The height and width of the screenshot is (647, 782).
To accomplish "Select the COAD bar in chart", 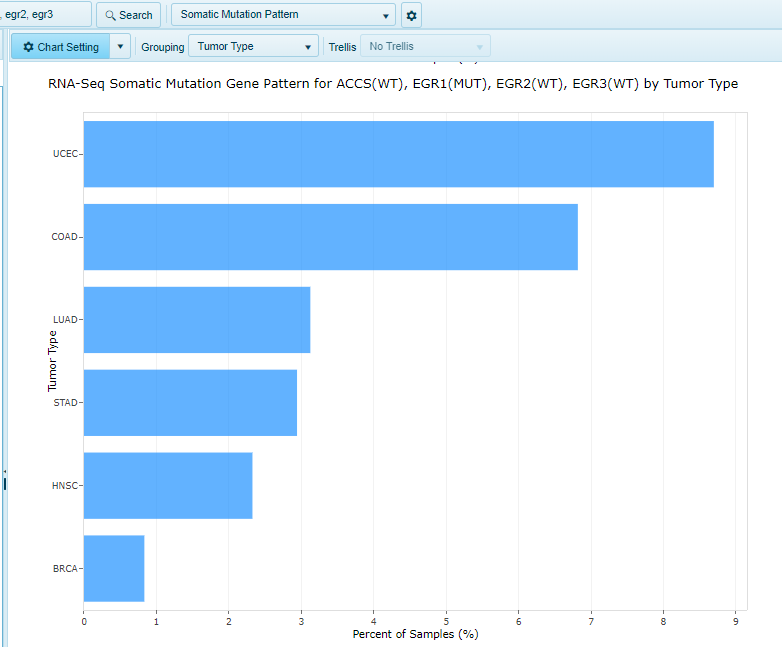I will pyautogui.click(x=330, y=237).
